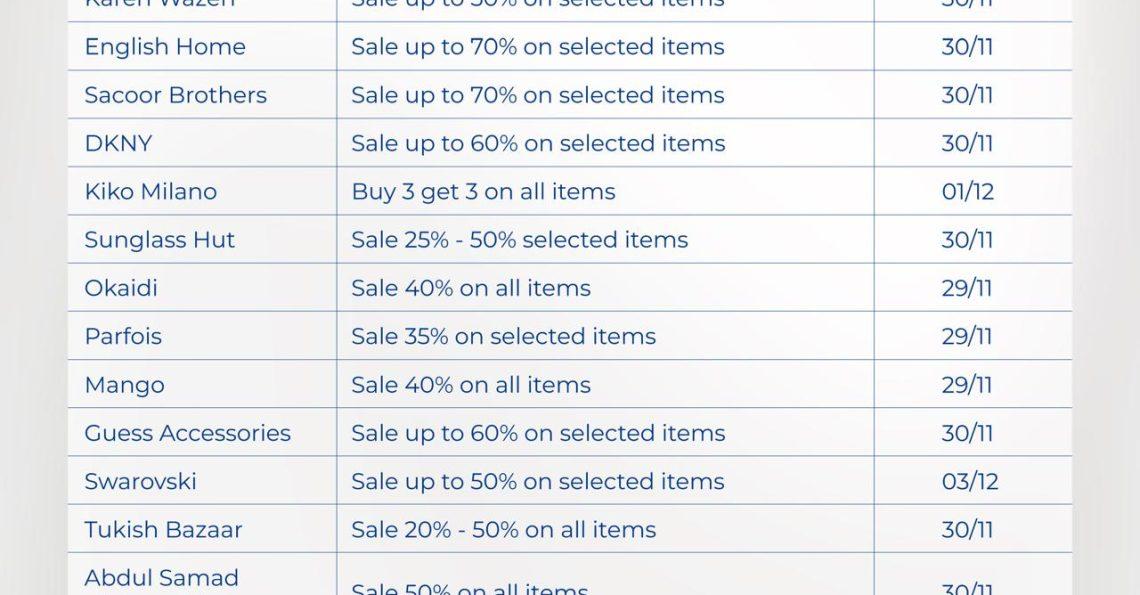Click the Okaidi store name
This screenshot has height=595, width=1140.
121,288
